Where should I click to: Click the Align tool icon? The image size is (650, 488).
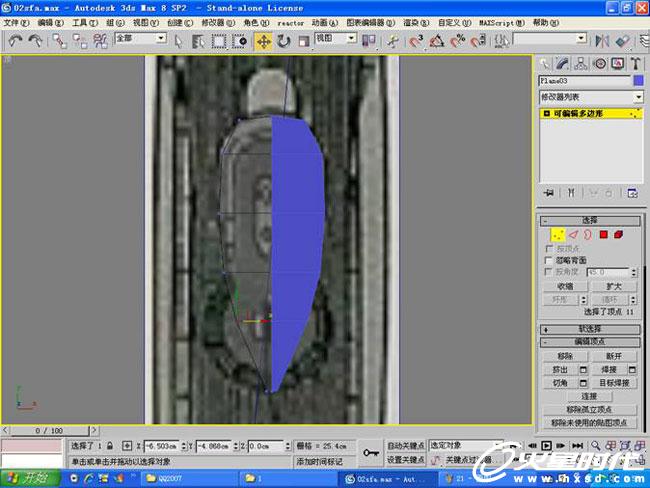[x=623, y=41]
